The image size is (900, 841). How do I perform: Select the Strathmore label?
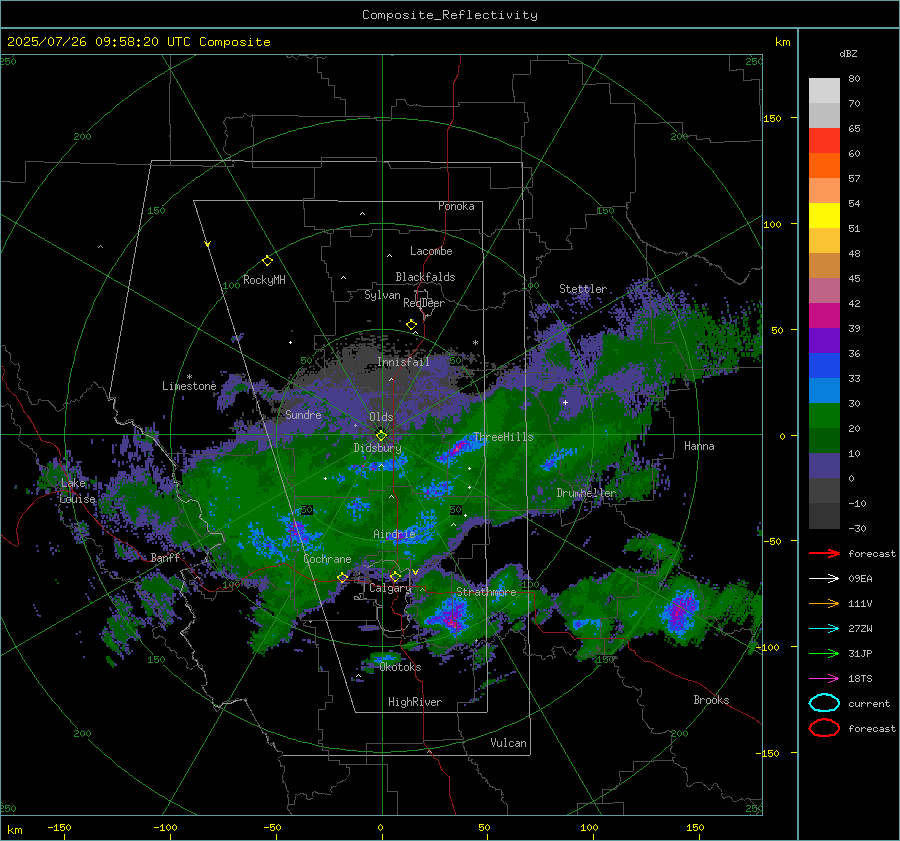click(486, 592)
